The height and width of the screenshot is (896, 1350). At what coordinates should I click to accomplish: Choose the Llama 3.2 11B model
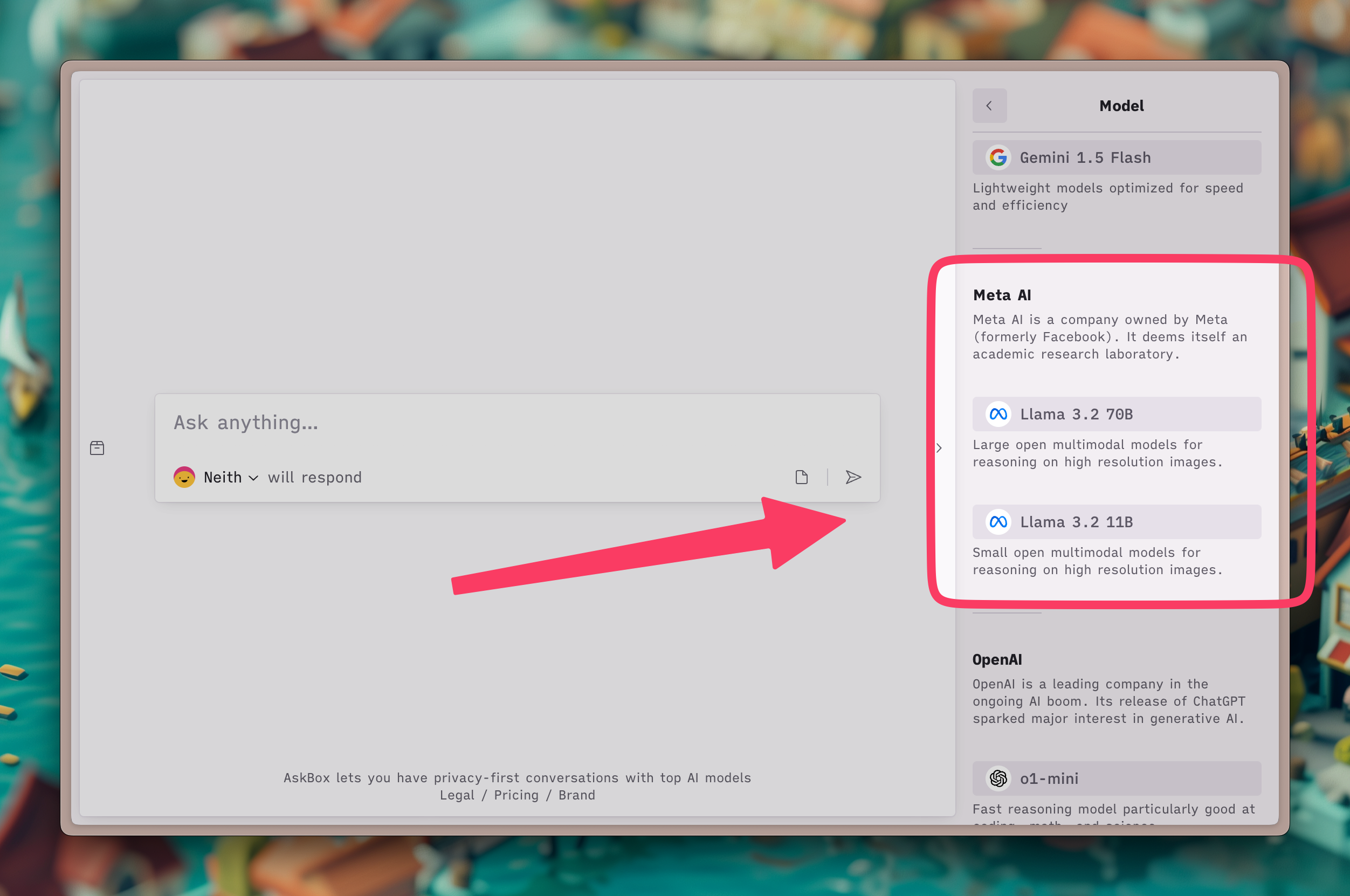point(1117,522)
